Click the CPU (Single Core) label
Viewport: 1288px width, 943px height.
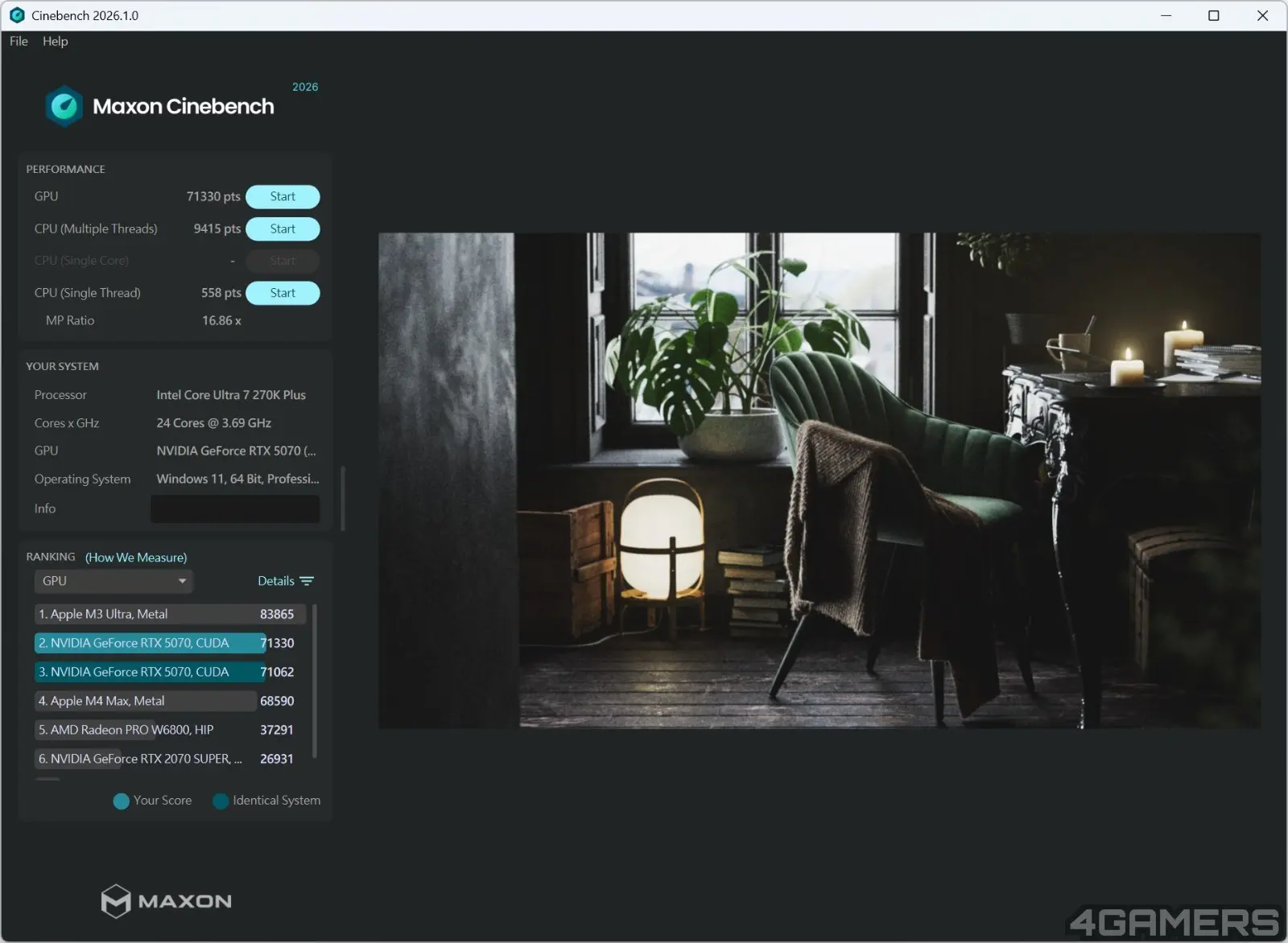click(81, 261)
